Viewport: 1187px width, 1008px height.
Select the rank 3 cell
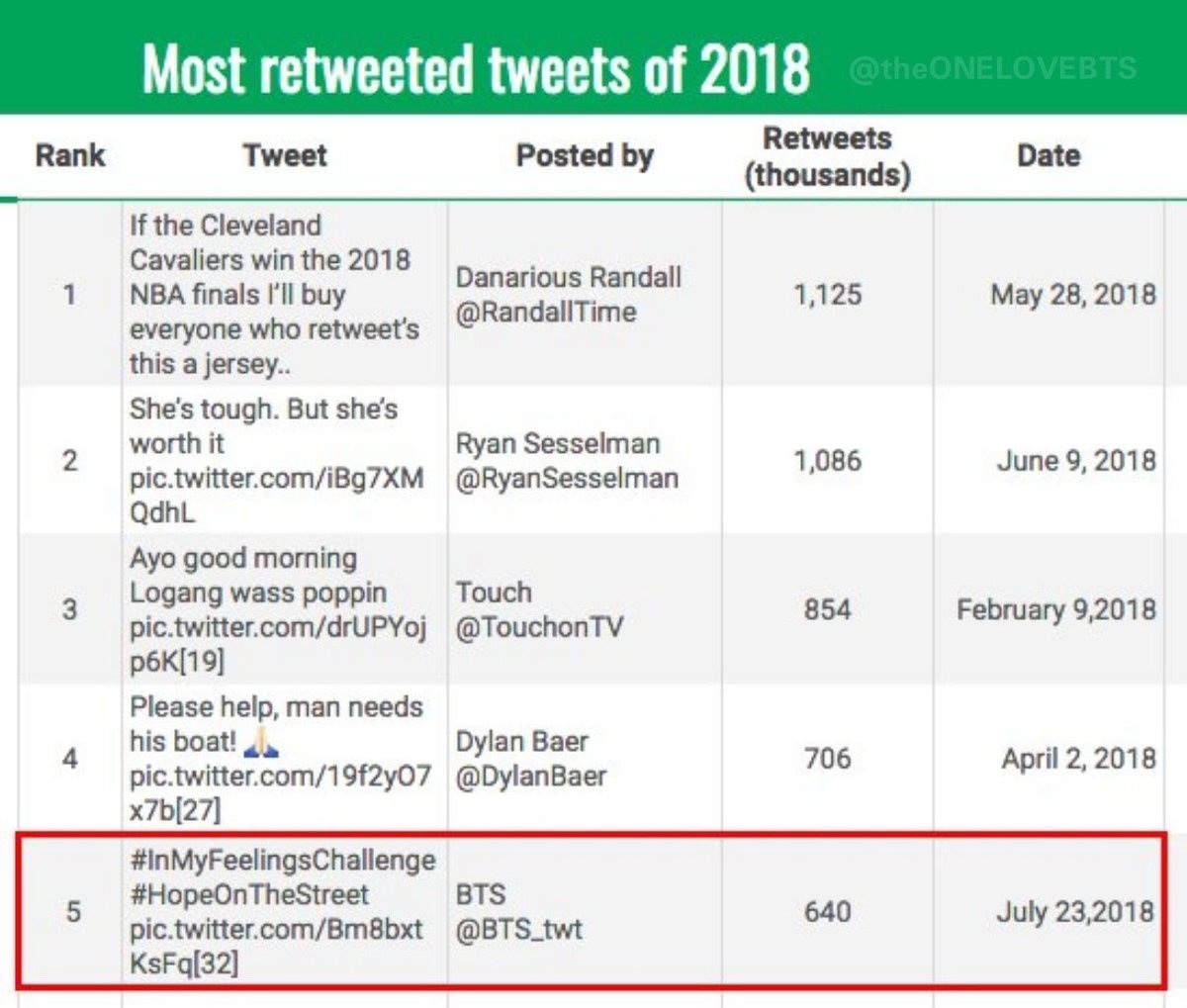pyautogui.click(x=70, y=608)
